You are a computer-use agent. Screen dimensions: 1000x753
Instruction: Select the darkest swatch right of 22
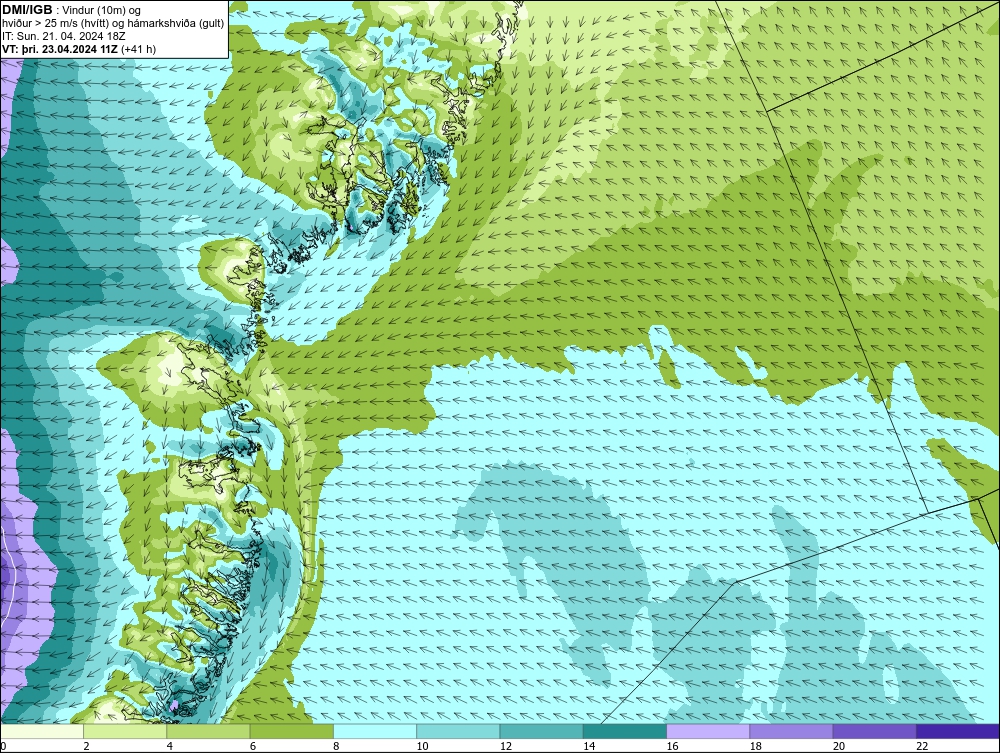pos(957,731)
